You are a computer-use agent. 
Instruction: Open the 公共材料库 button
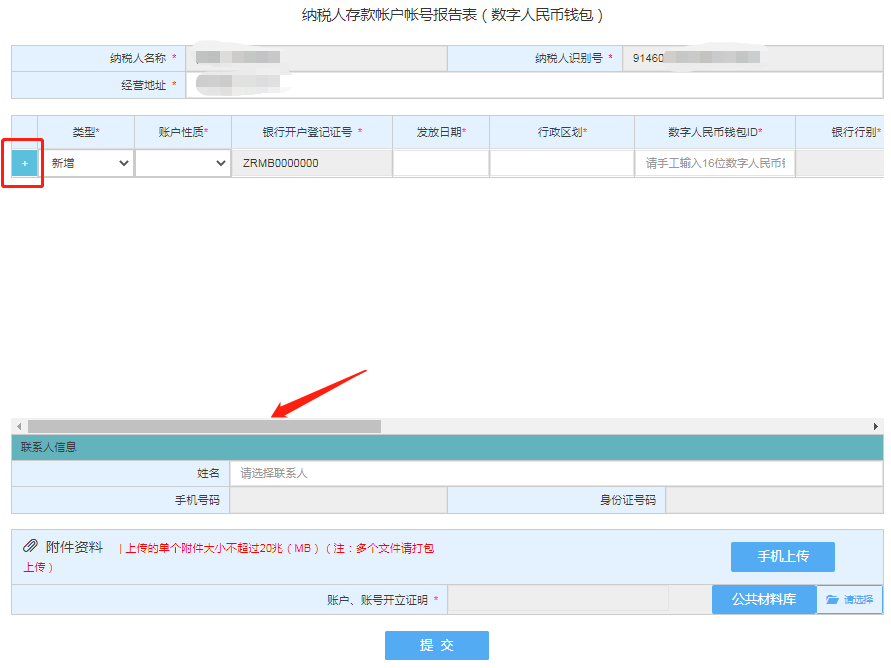[x=764, y=599]
